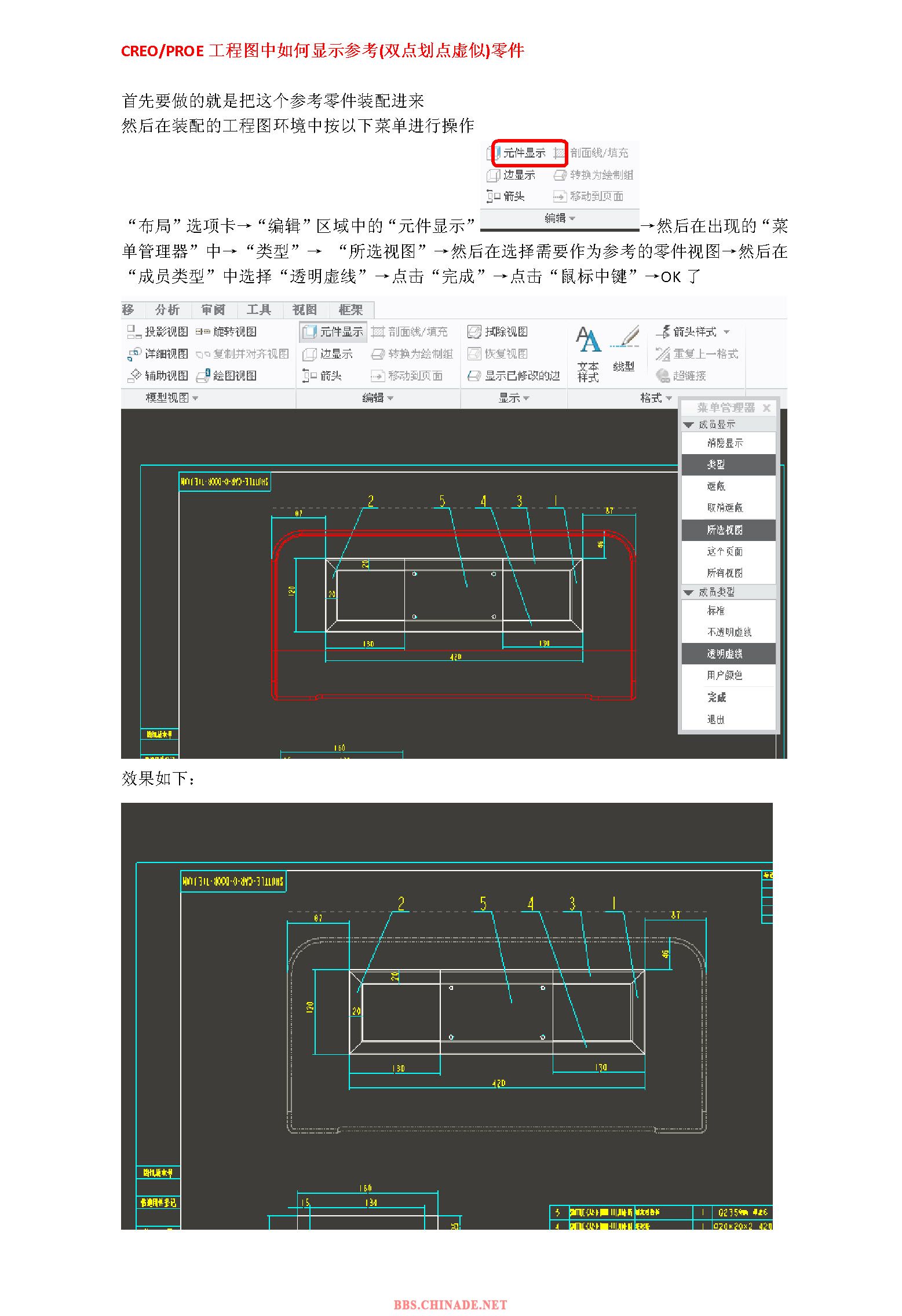Expand 编辑 group in the small snippet
Screen dimensions: 902x1316
coord(560,218)
